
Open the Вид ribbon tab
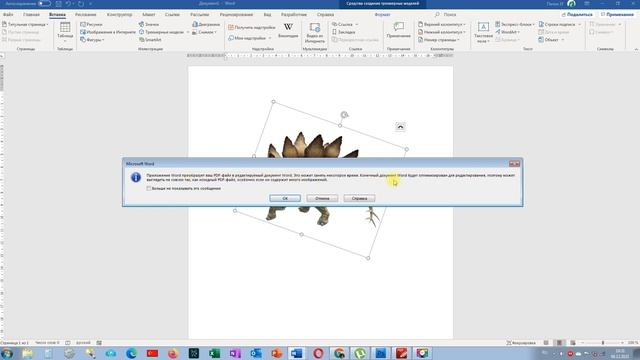click(x=267, y=15)
